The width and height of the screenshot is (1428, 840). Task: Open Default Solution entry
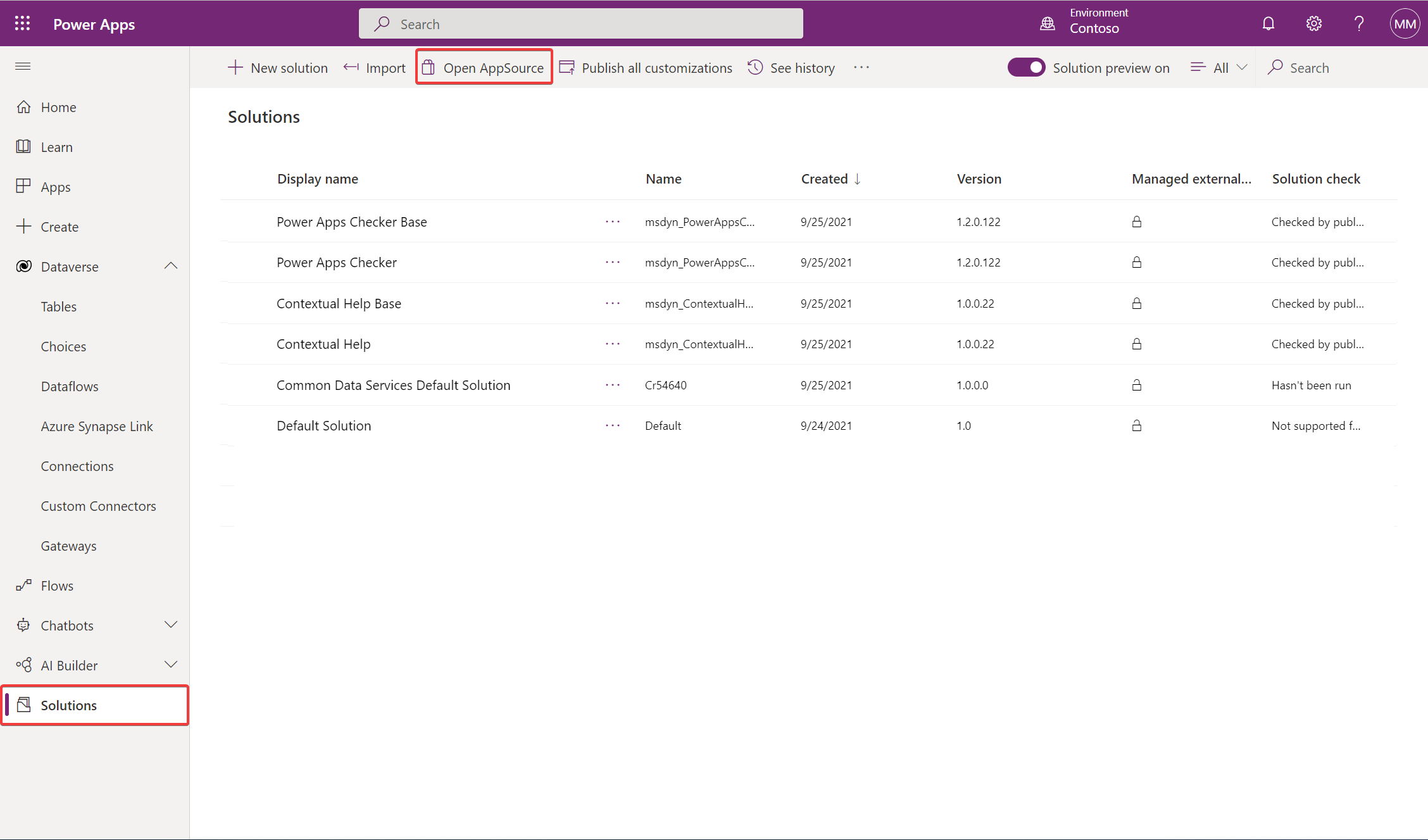point(323,425)
